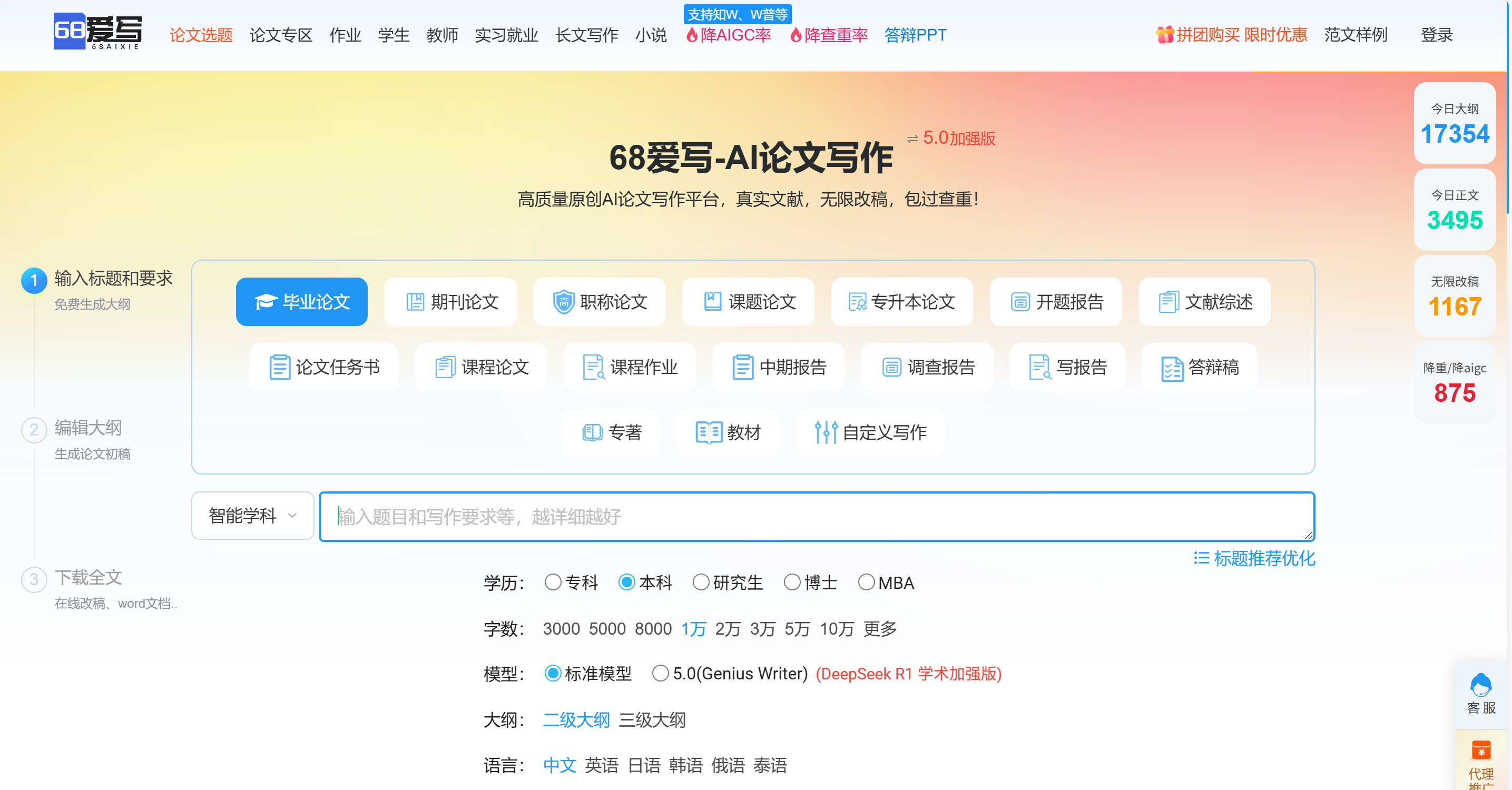Click the 拼团购买 gift promotion
This screenshot has height=790, width=1512.
[1231, 35]
